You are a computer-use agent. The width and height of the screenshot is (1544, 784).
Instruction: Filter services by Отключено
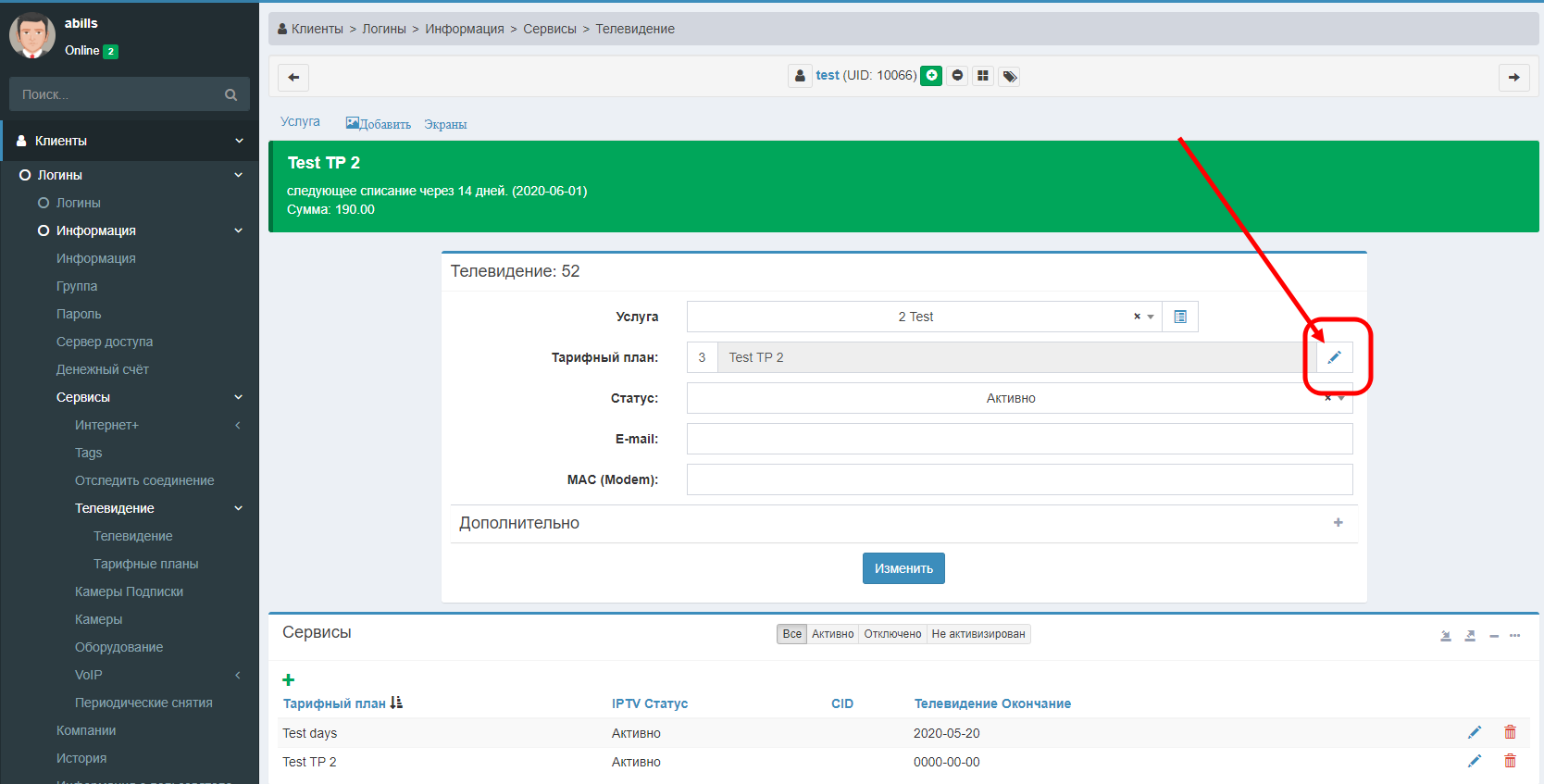tap(892, 634)
